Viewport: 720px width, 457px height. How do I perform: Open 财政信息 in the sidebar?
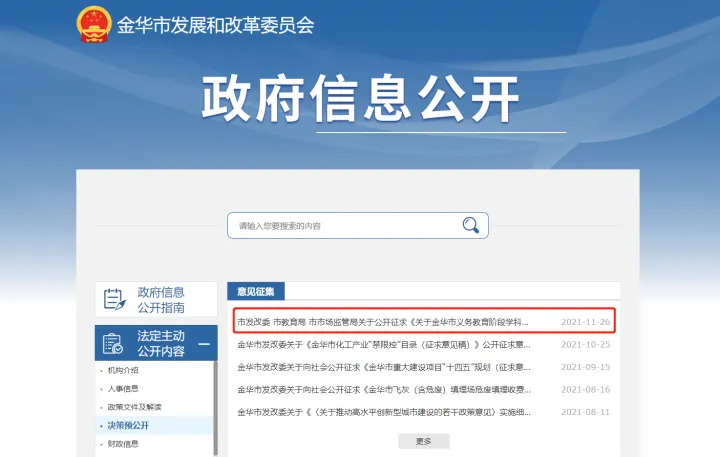click(123, 444)
